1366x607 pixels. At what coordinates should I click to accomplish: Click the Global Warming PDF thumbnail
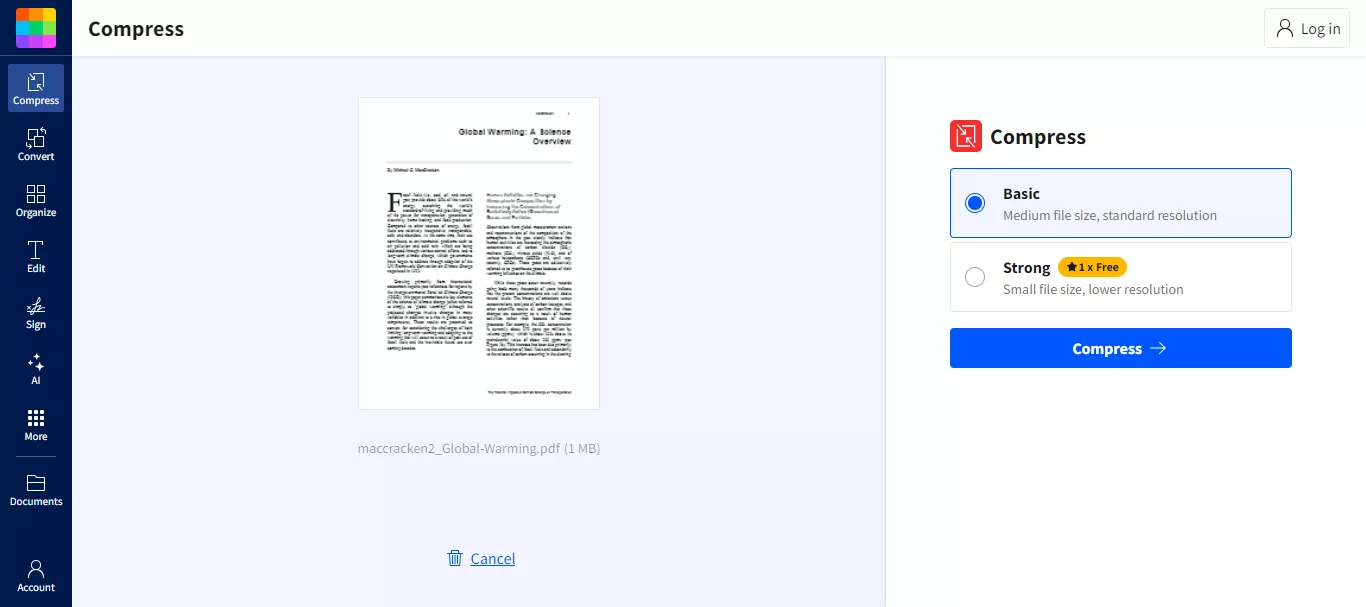(x=479, y=253)
